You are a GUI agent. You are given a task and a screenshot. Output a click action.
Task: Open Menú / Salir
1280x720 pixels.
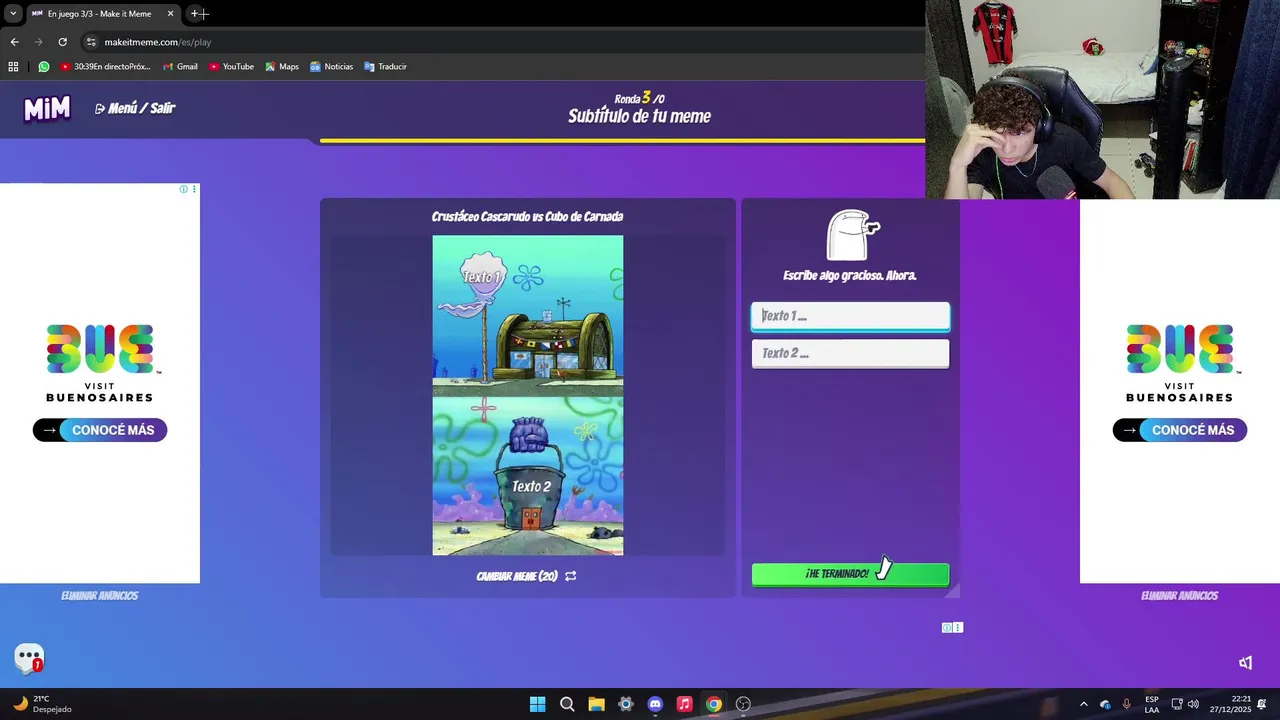click(x=135, y=108)
